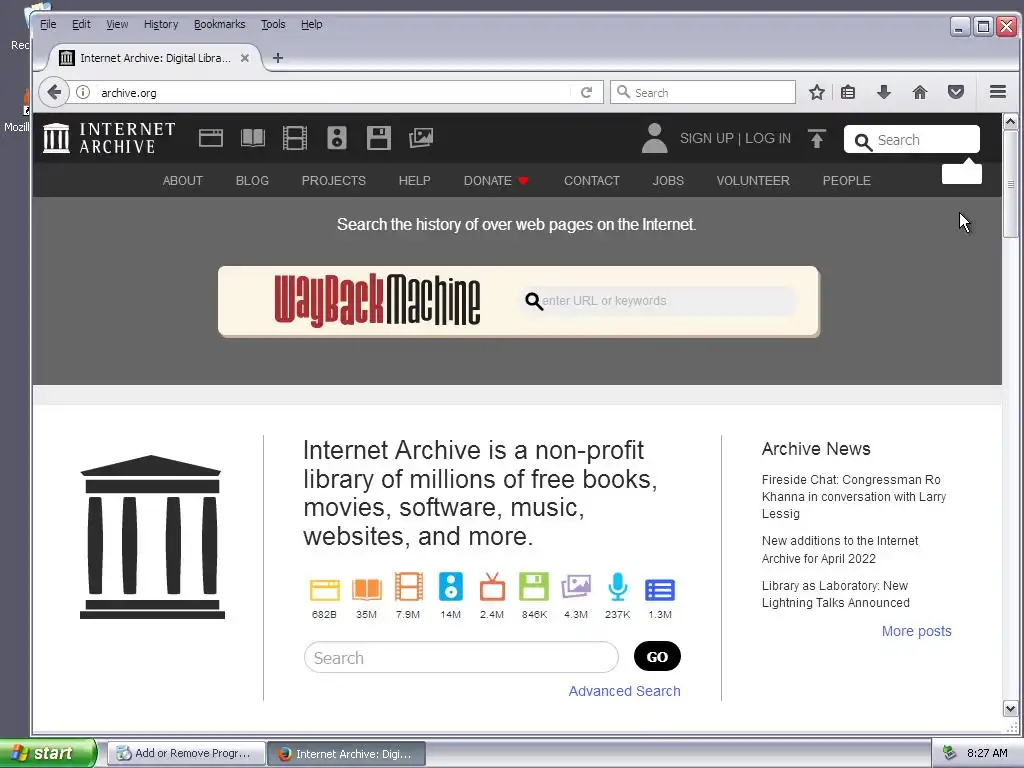Open the Windows start button
This screenshot has height=768, width=1024.
tap(48, 753)
